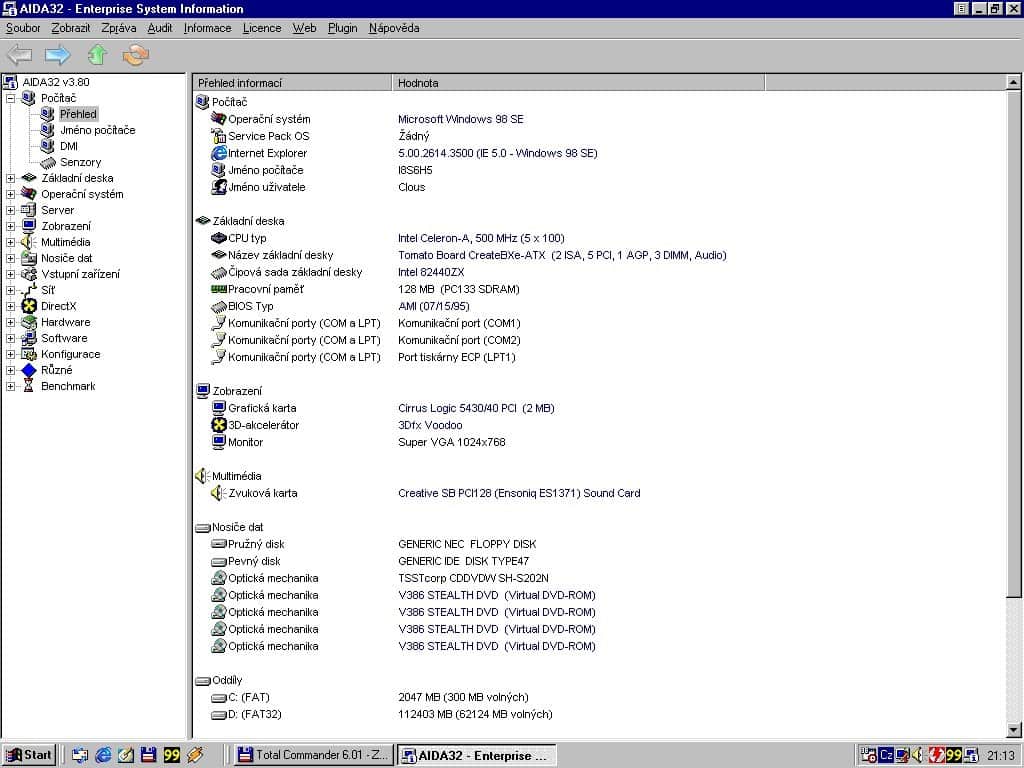Click the vertical scrollbar thumb
The height and width of the screenshot is (768, 1024).
click(1014, 344)
